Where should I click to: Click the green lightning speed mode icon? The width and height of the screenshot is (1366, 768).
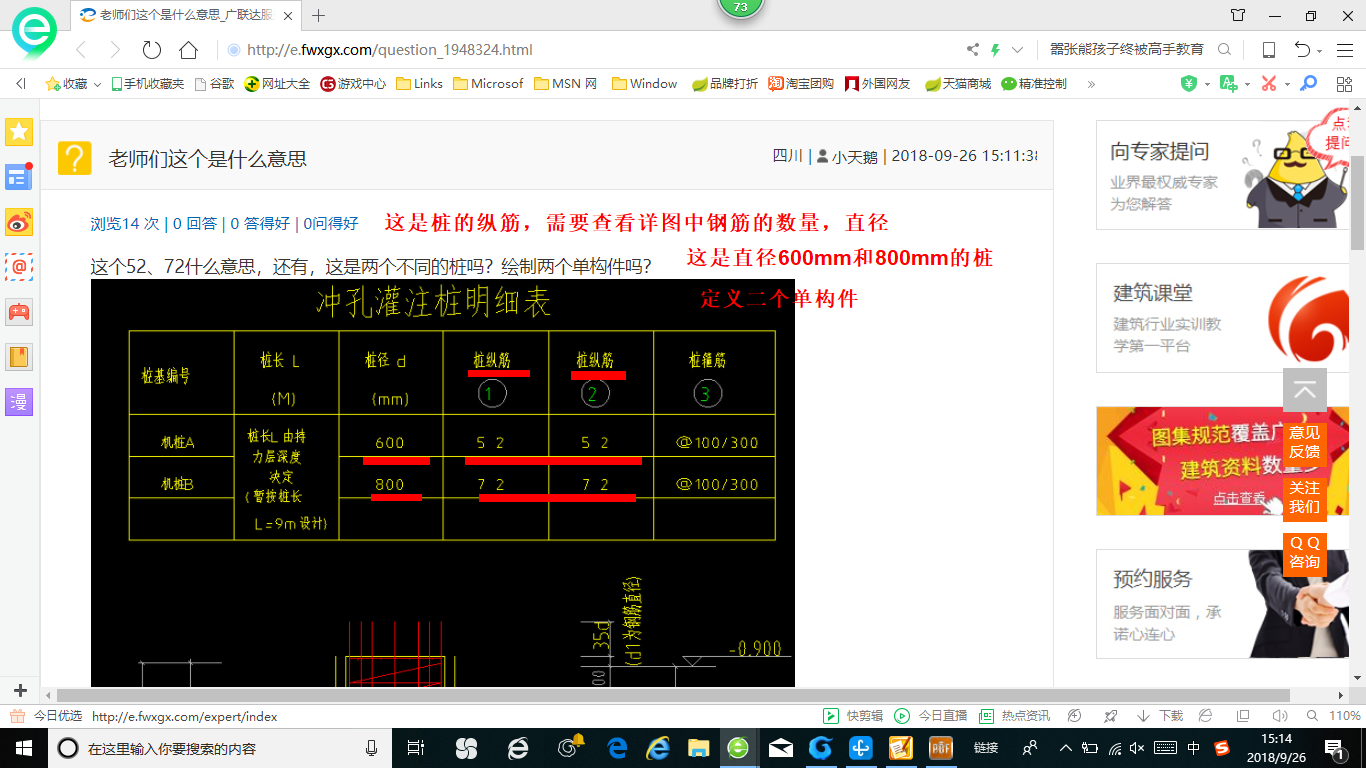point(995,50)
